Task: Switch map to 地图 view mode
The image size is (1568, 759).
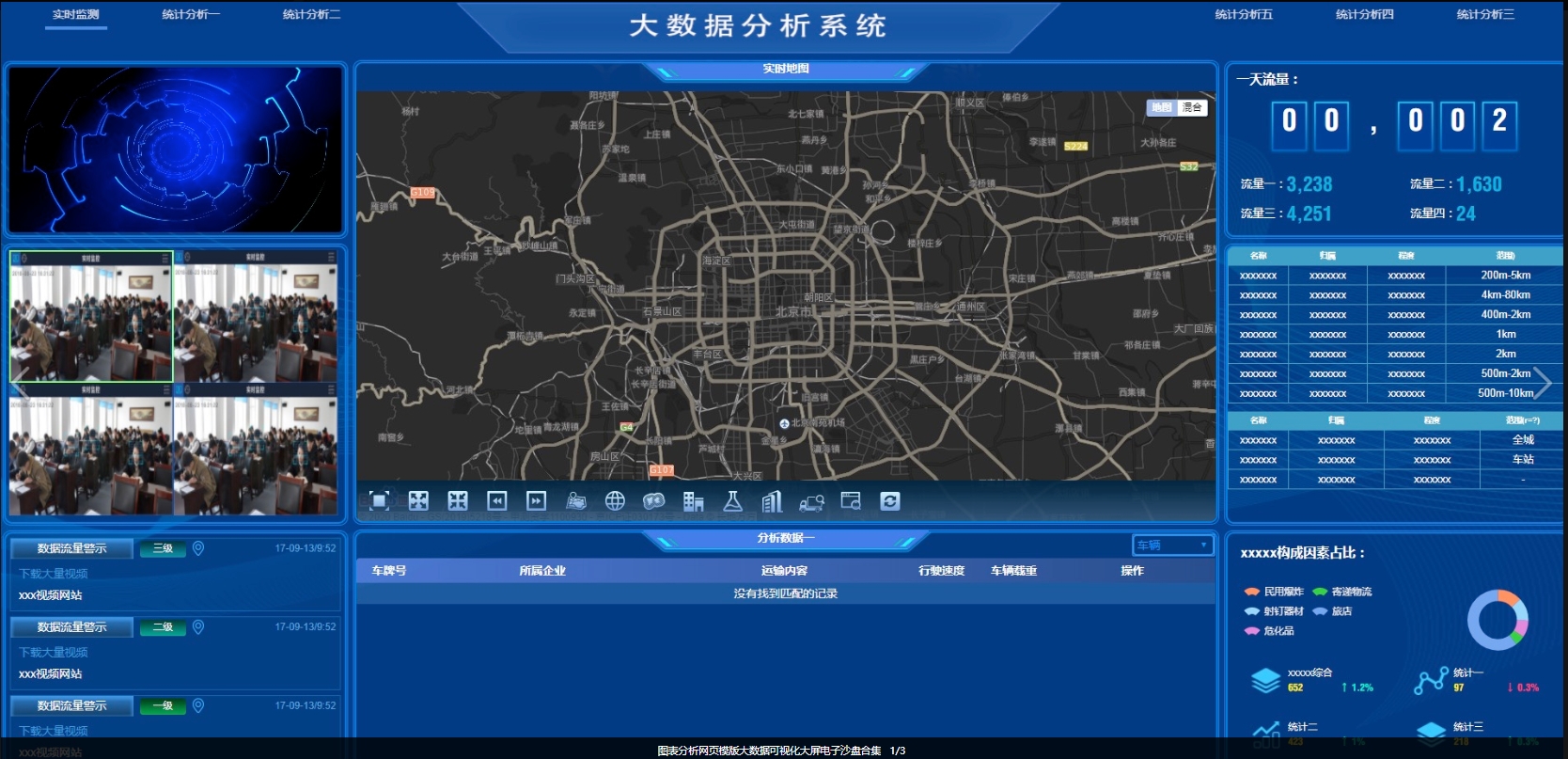Action: click(1162, 107)
